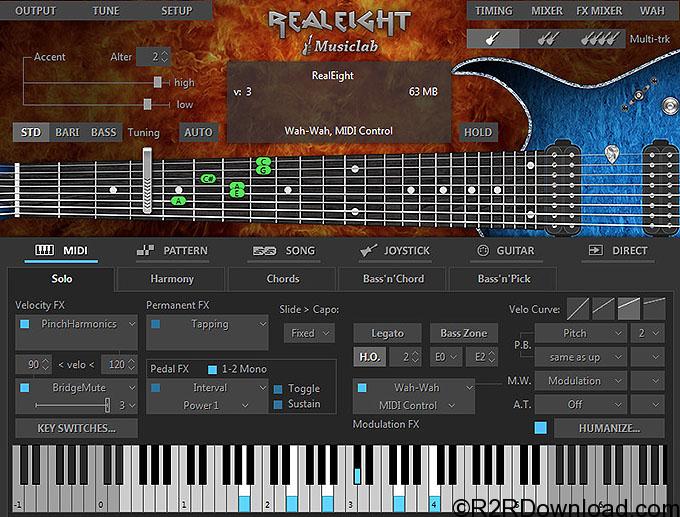Choose the second Velo Curve icon
Image resolution: width=680 pixels, height=517 pixels.
pos(603,309)
